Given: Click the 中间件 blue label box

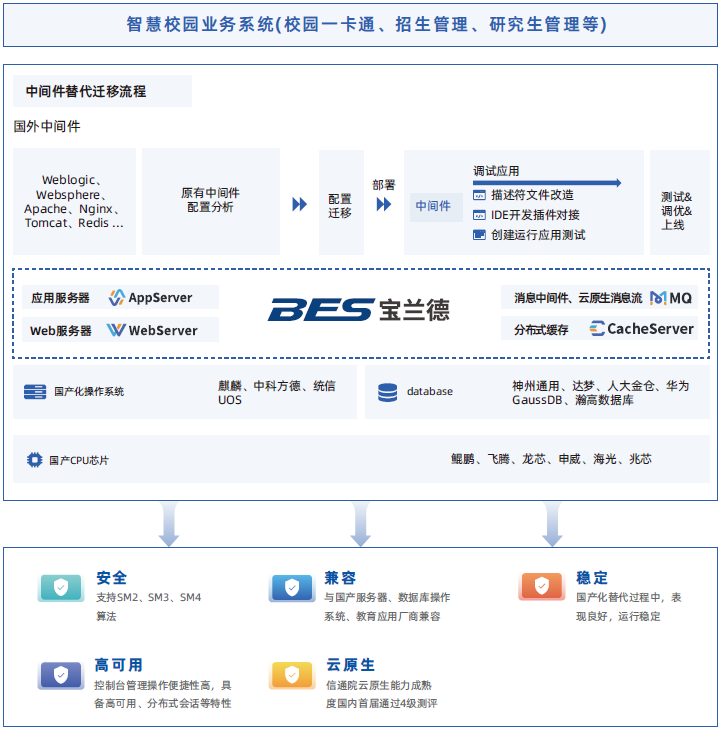Looking at the screenshot, I should point(436,207).
